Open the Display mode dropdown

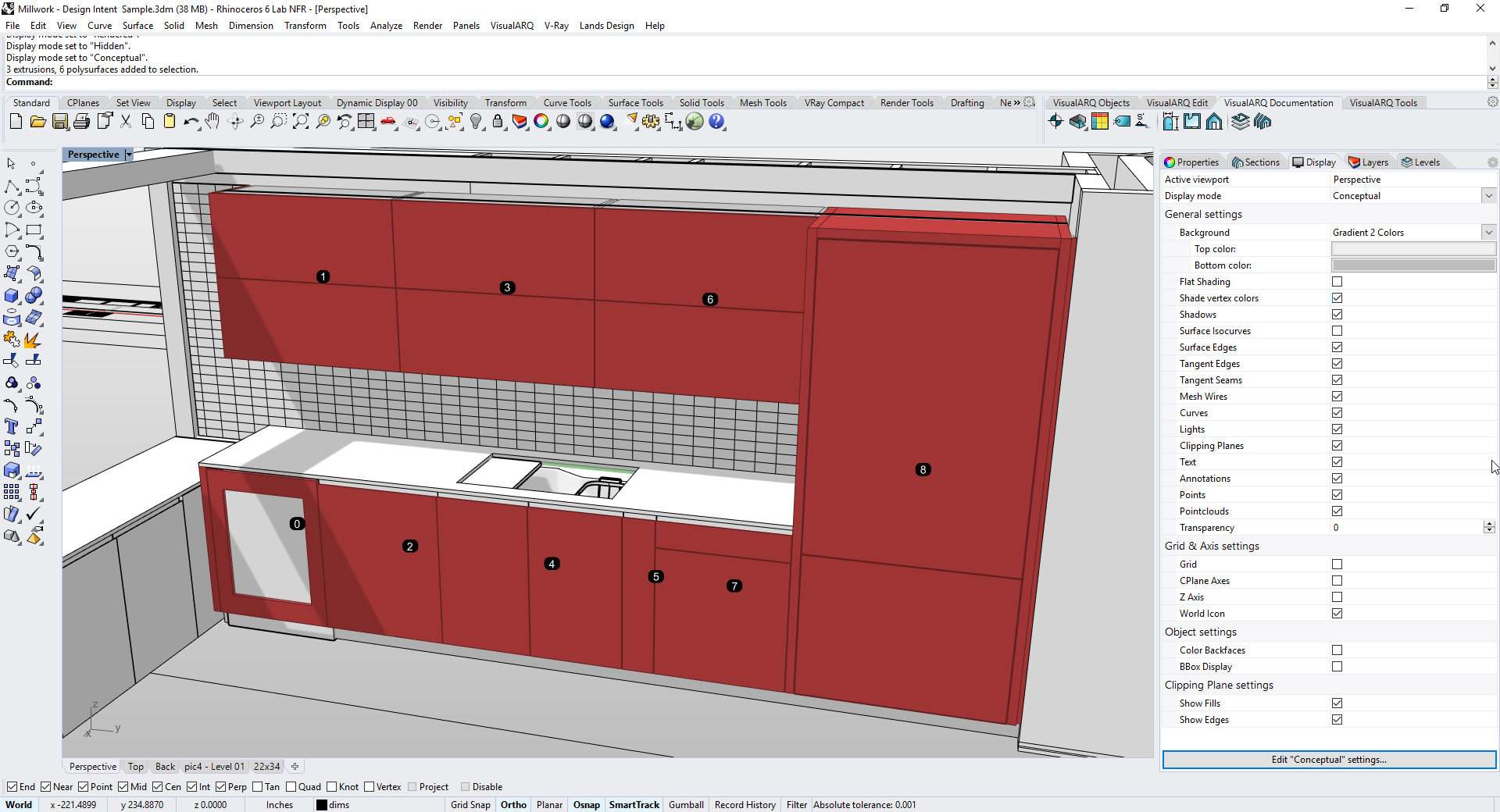pos(1488,196)
